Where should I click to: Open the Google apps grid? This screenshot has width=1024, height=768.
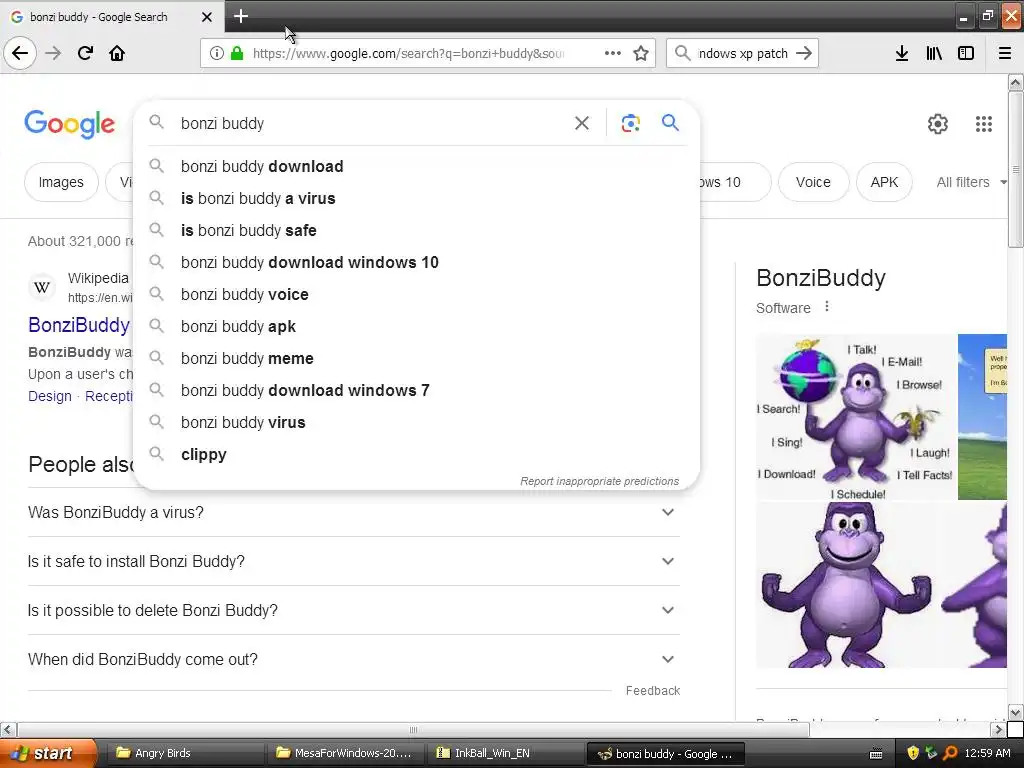(984, 123)
